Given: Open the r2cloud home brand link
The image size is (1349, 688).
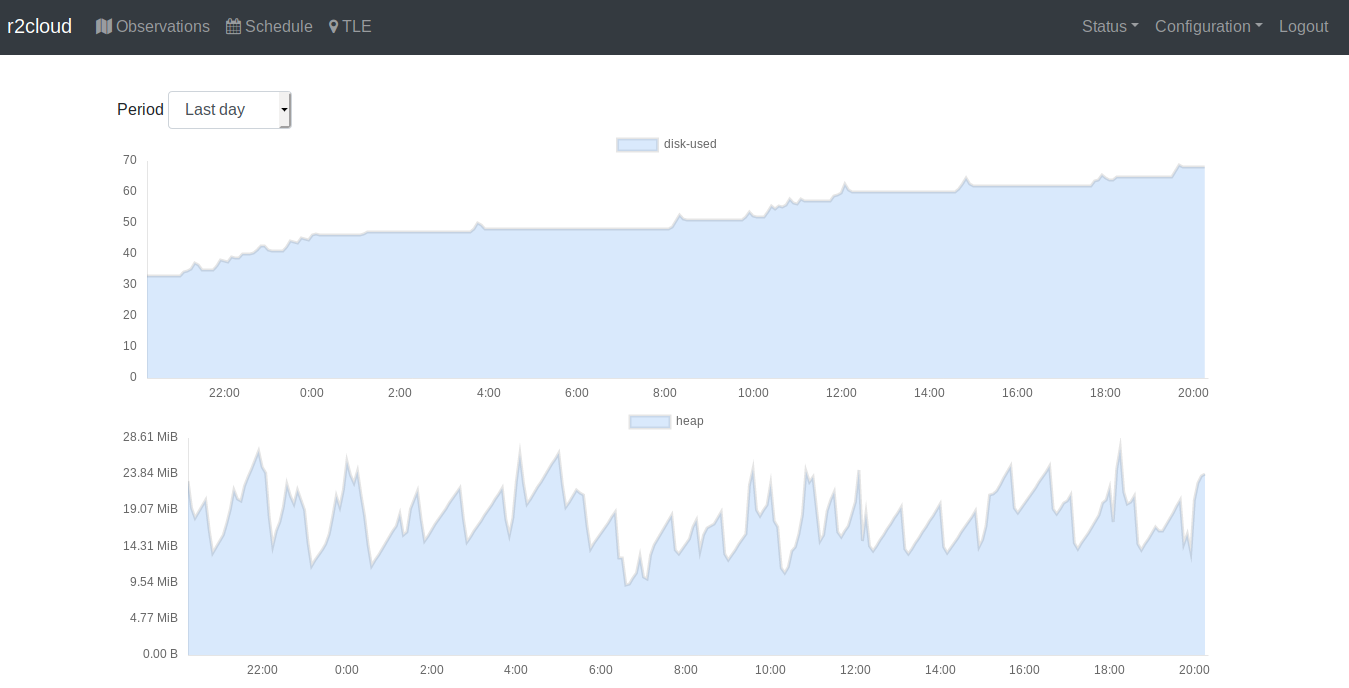Looking at the screenshot, I should 40,26.
